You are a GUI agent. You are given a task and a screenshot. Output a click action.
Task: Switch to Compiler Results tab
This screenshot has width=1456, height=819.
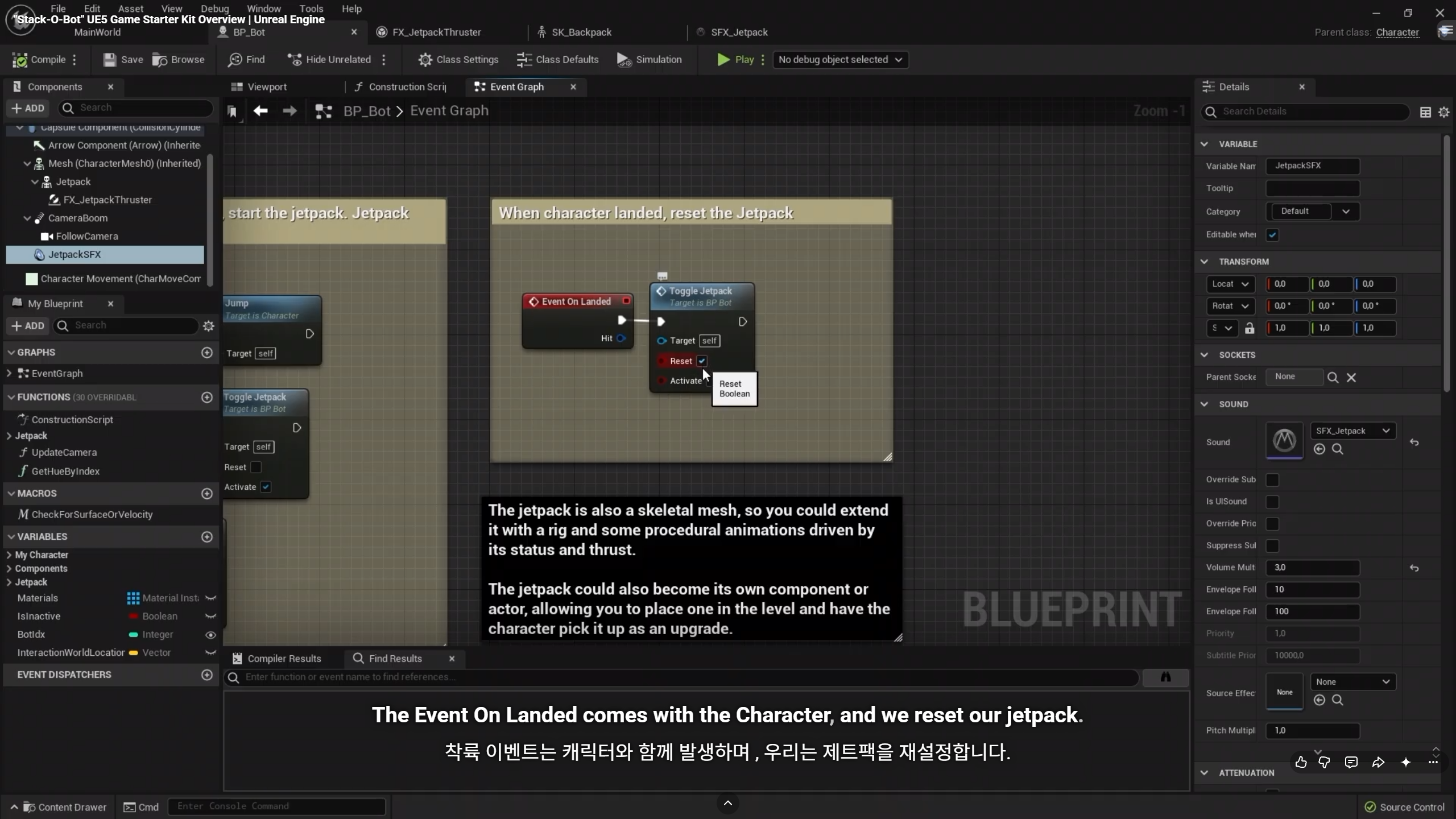(278, 659)
